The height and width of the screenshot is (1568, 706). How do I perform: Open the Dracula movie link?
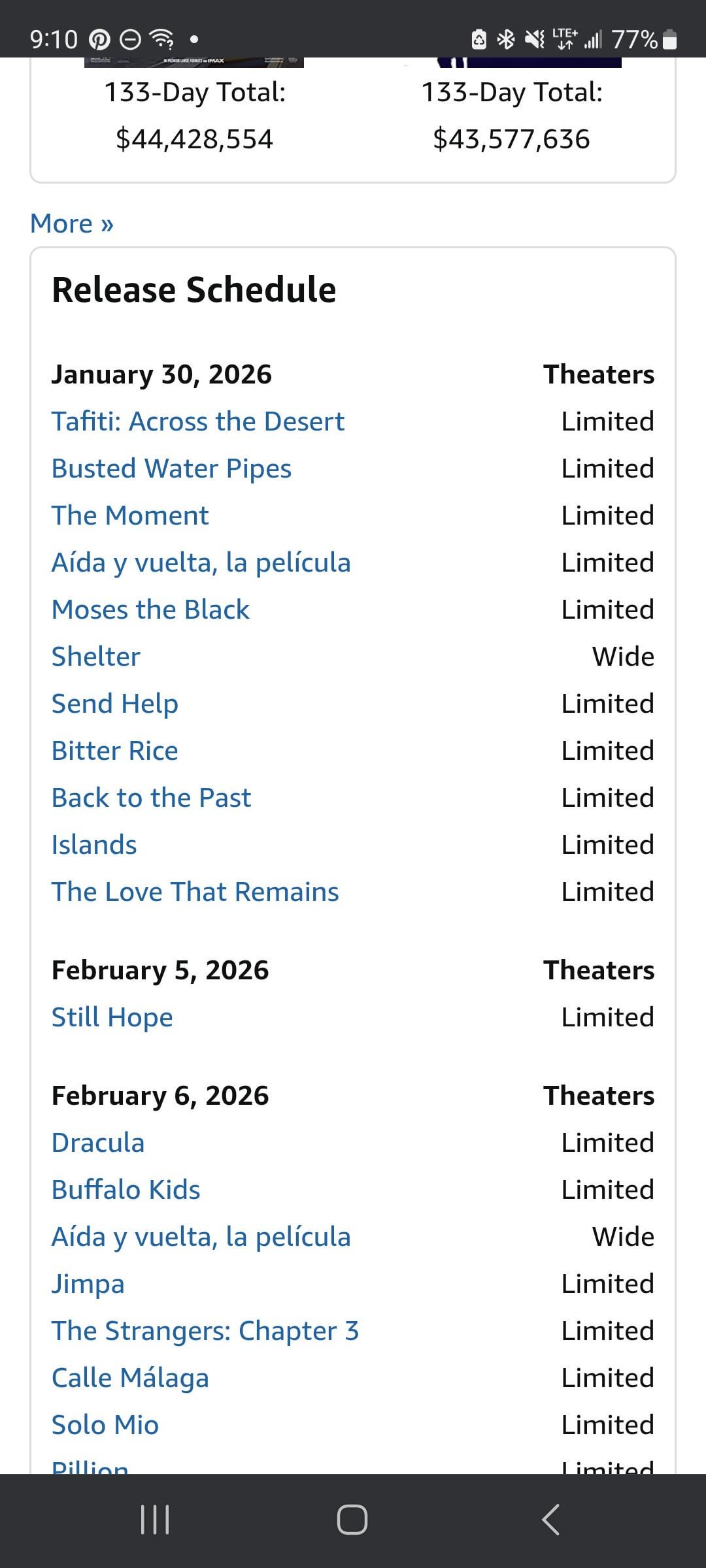point(98,1143)
